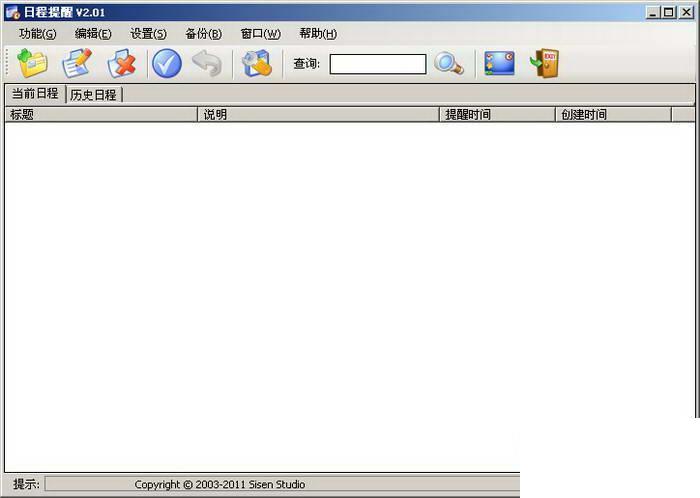This screenshot has height=498, width=700.
Task: Open the 帮助(H) menu
Action: 318,33
